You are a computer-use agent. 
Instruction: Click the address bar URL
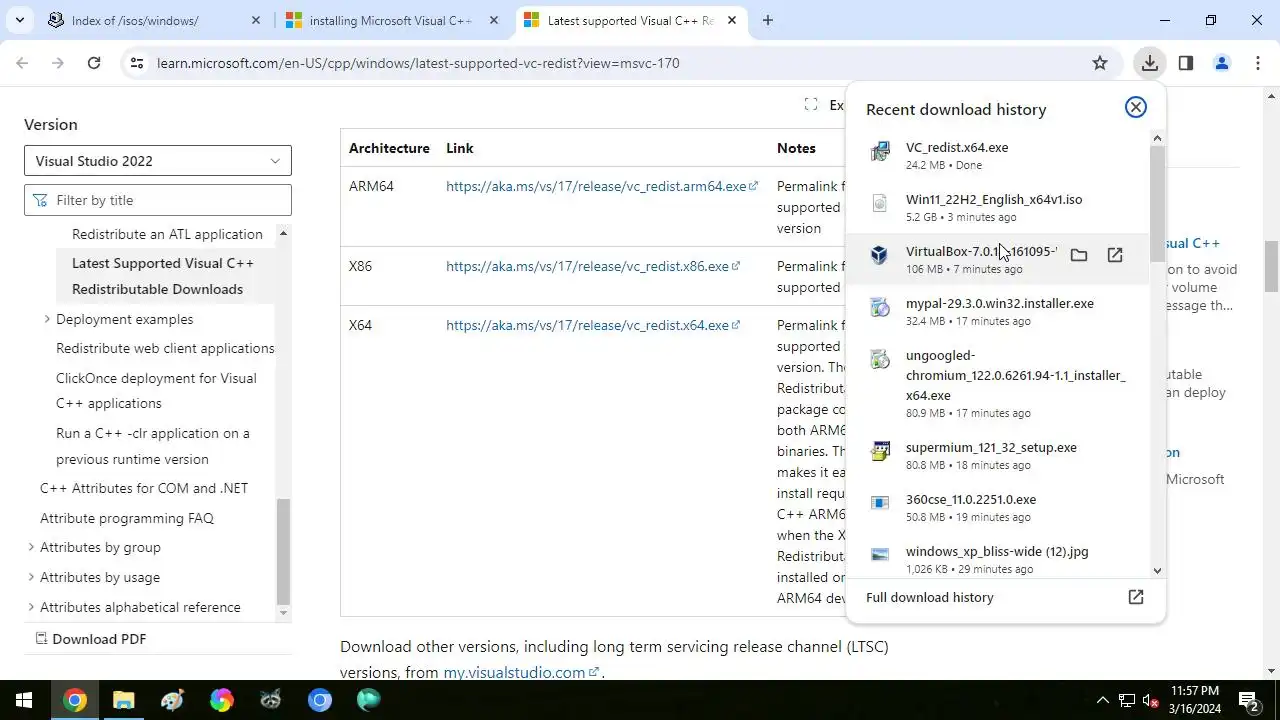point(418,63)
